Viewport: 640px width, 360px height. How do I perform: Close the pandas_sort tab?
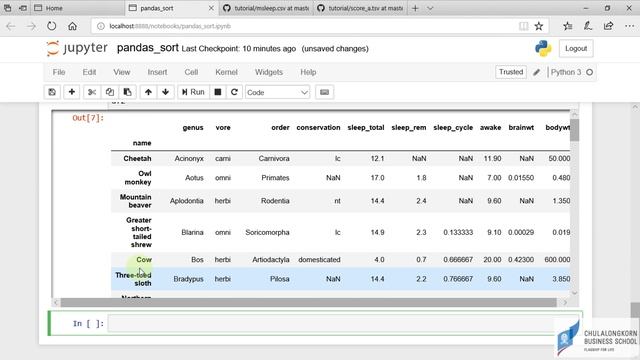pos(211,8)
